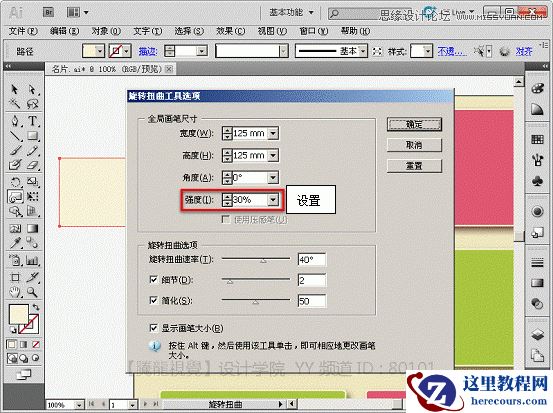Screen dimensions: 553x413
Task: Select the Line Segment tool
Action: coord(14,136)
